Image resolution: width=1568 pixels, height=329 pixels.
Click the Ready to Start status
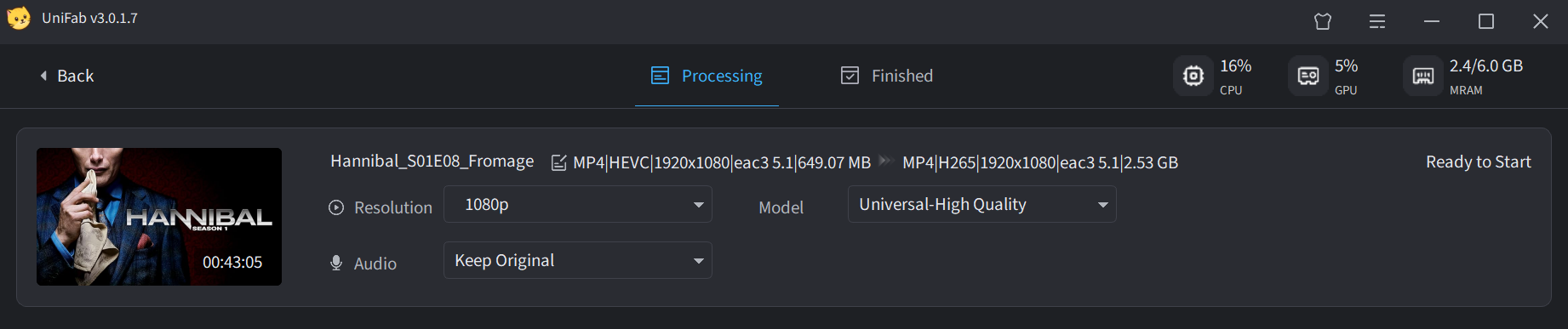coord(1479,162)
